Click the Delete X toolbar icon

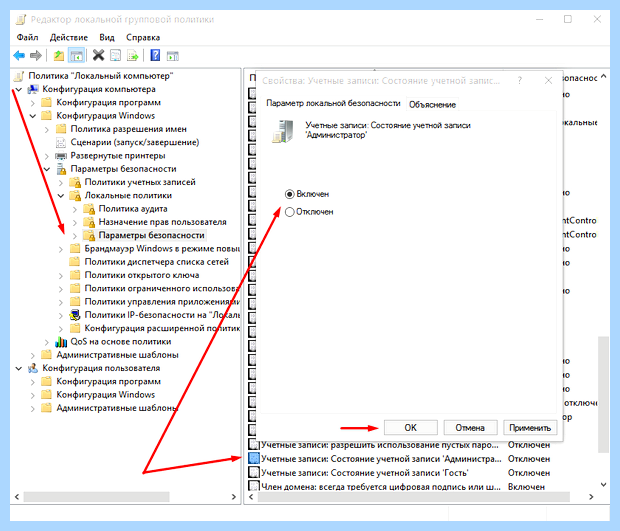click(98, 55)
